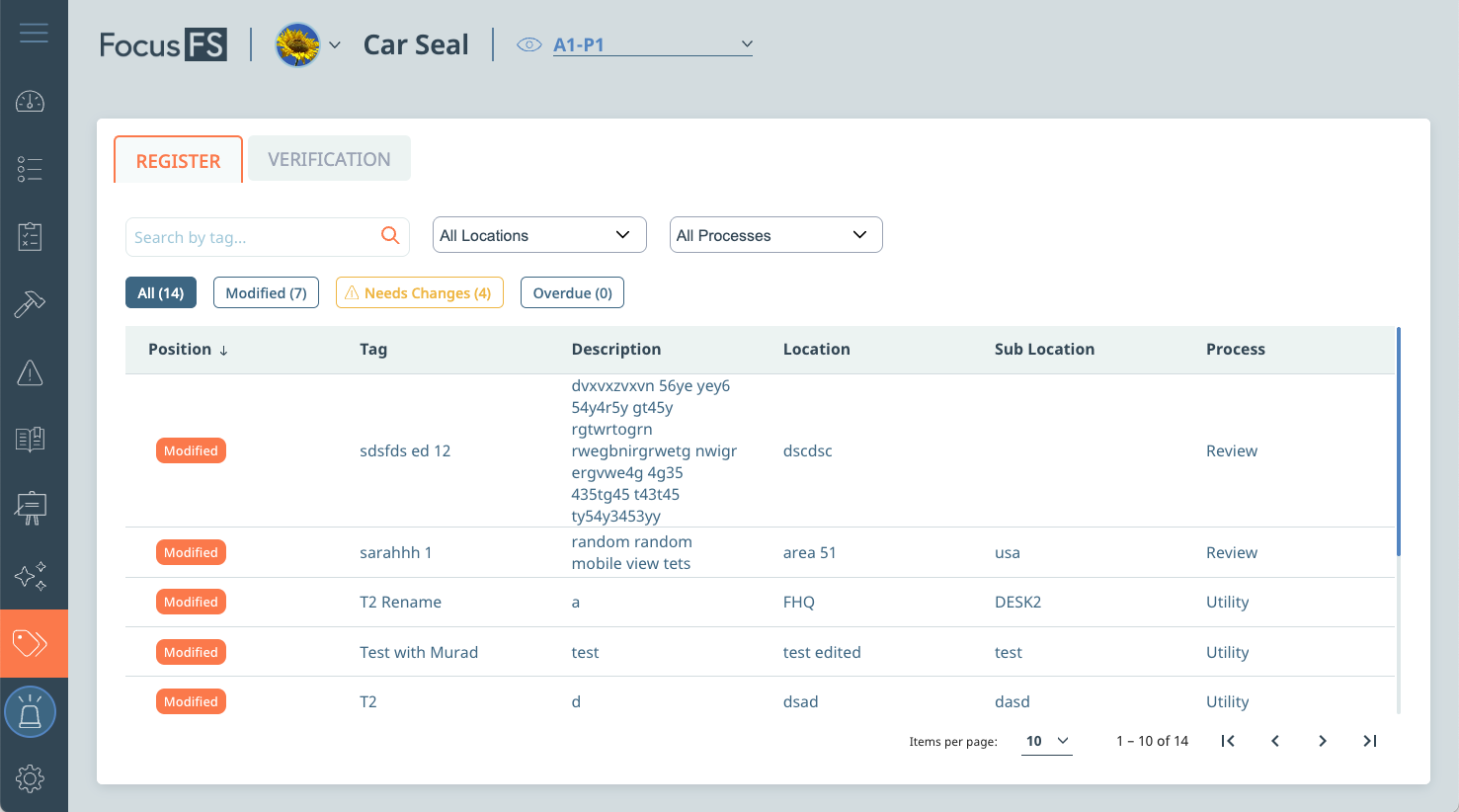Screen dimensions: 1459x812
Task: Filter by Needs Changes (4) chip
Action: (x=419, y=292)
